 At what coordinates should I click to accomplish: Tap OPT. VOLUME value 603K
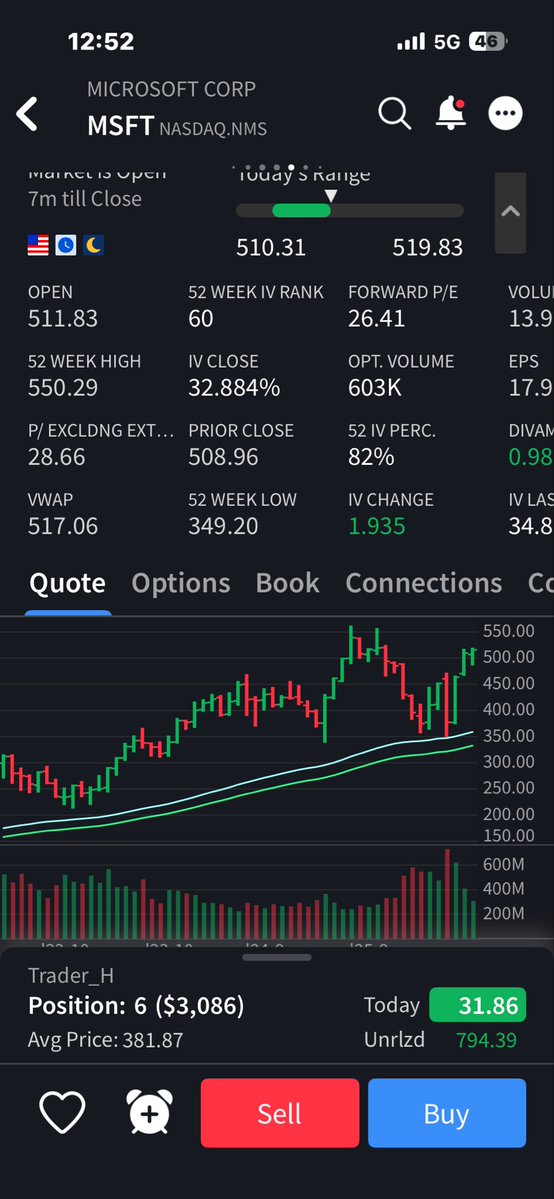(375, 388)
